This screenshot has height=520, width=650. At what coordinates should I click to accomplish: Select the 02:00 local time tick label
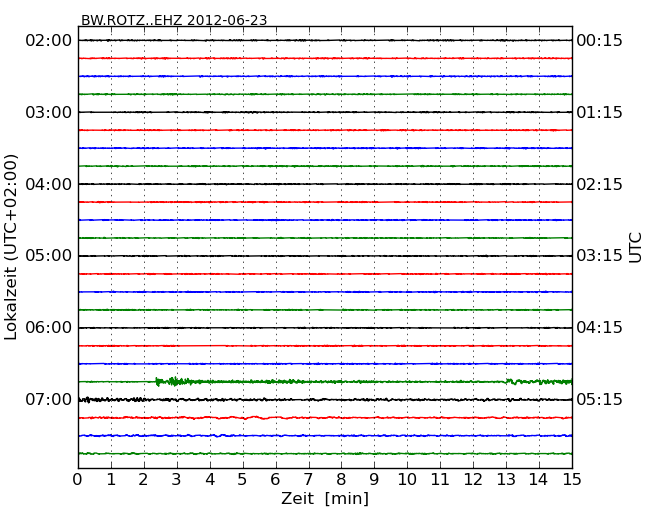tap(49, 40)
